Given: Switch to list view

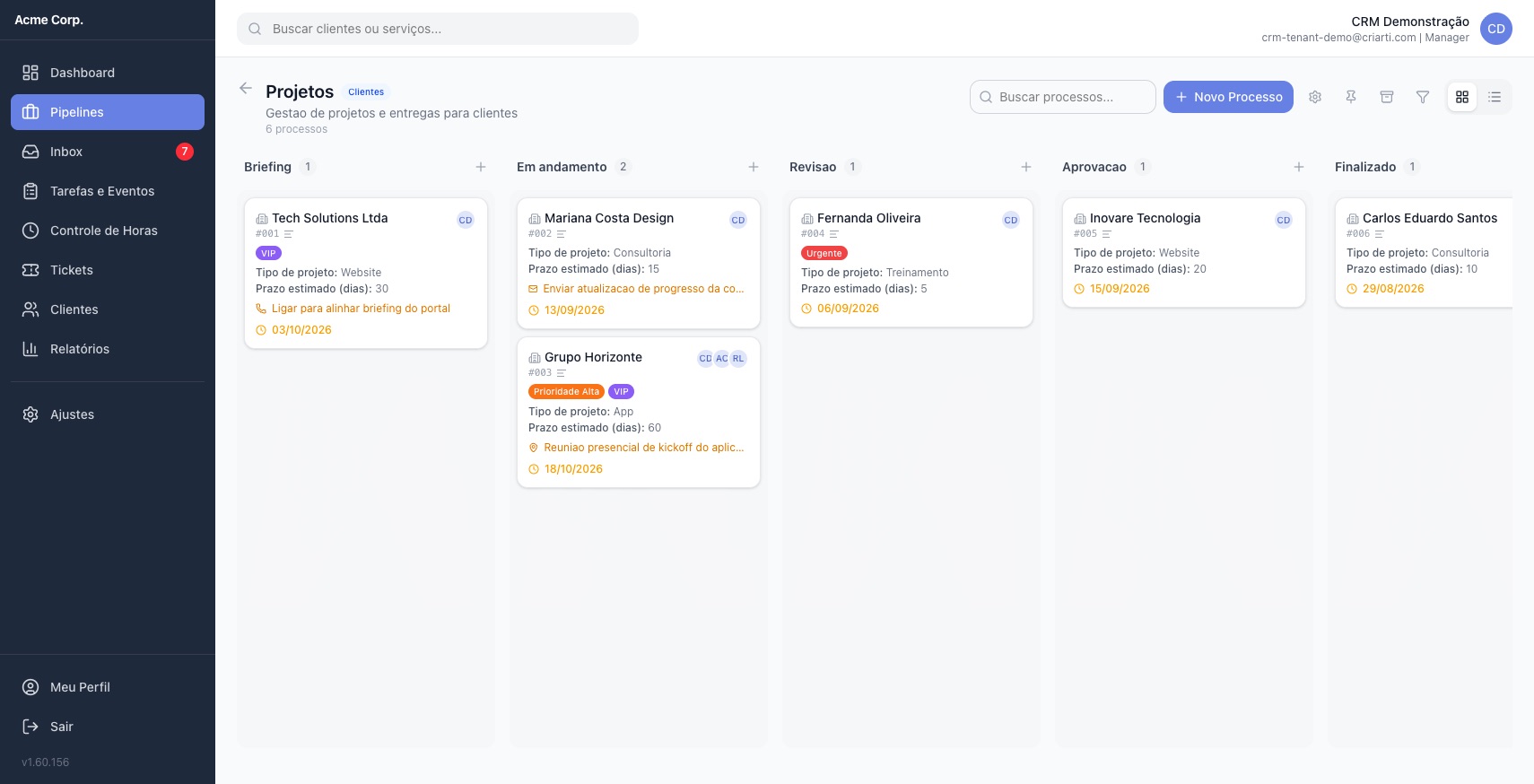Looking at the screenshot, I should coord(1495,97).
